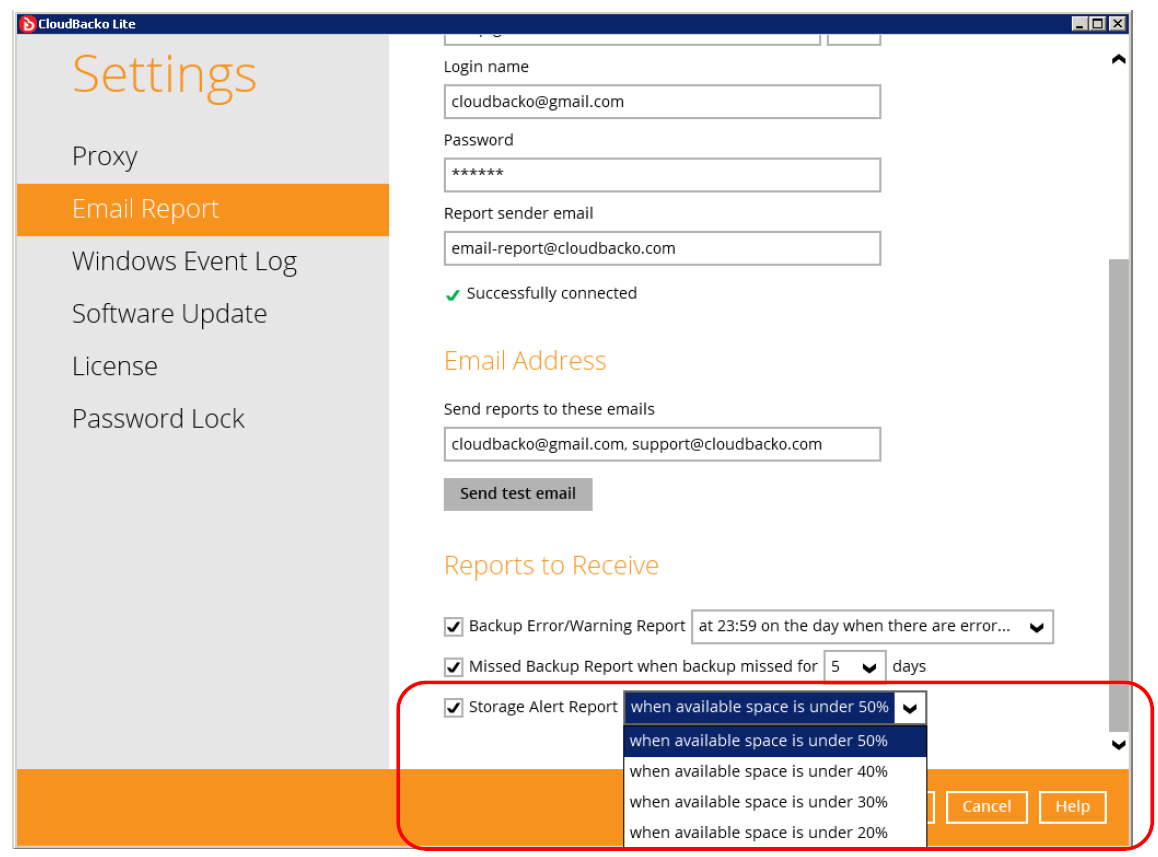Toggle Backup Error/Warning Report checkbox
Viewport: 1158px width, 857px height.
click(x=453, y=626)
